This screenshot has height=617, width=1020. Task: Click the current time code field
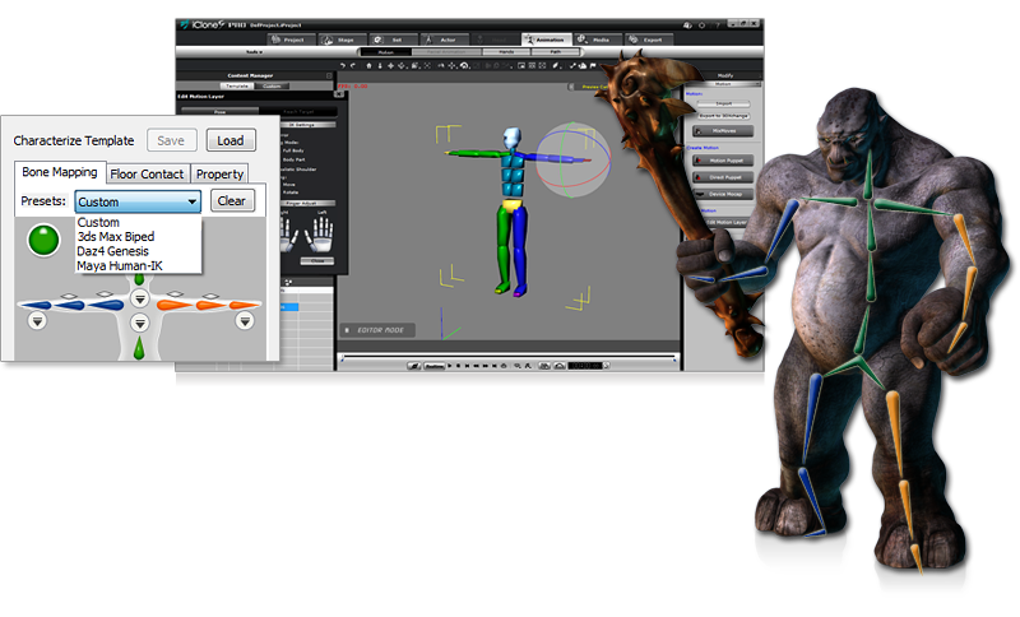click(585, 366)
